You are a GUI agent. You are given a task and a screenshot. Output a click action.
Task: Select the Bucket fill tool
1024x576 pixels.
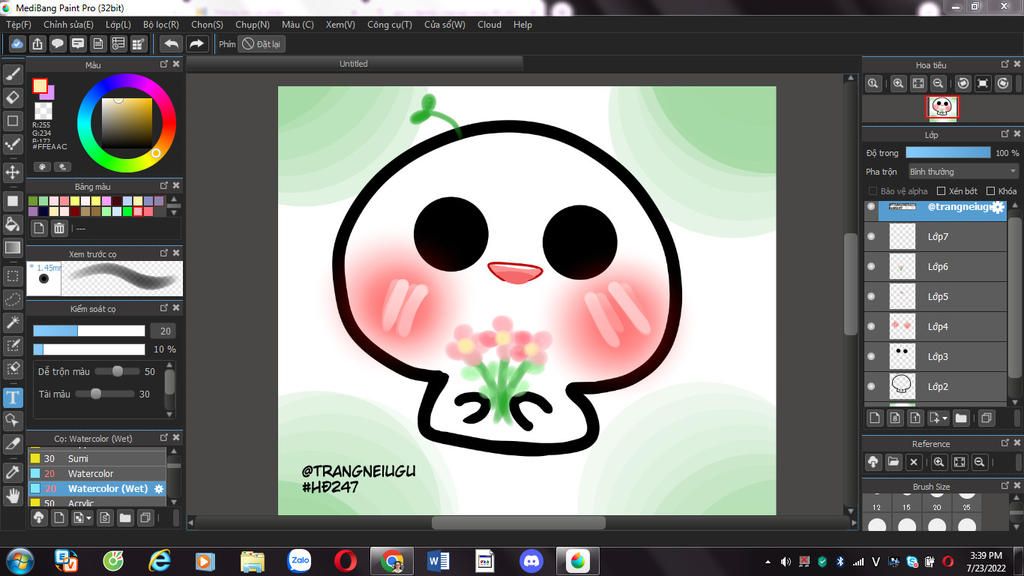[x=12, y=224]
